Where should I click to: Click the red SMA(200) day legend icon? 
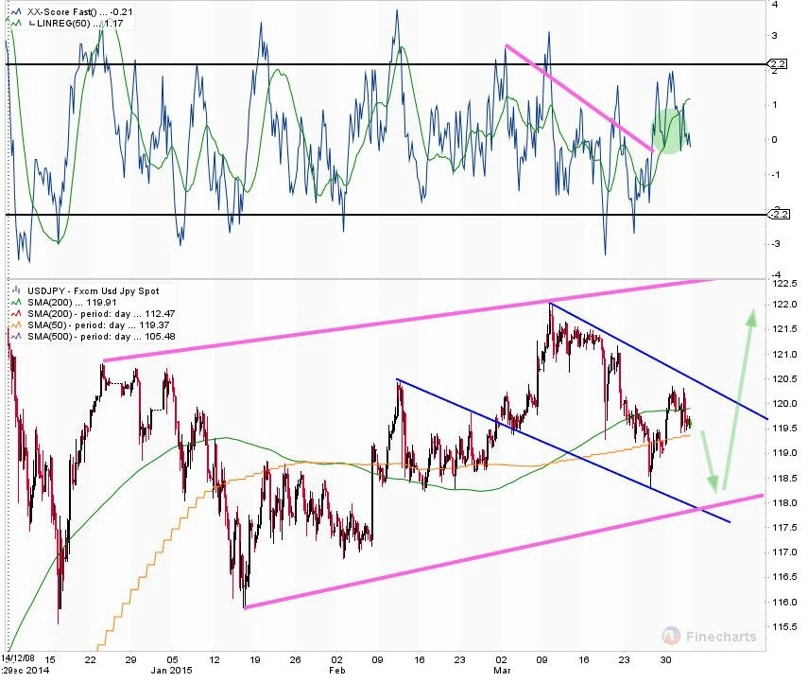pyautogui.click(x=17, y=313)
